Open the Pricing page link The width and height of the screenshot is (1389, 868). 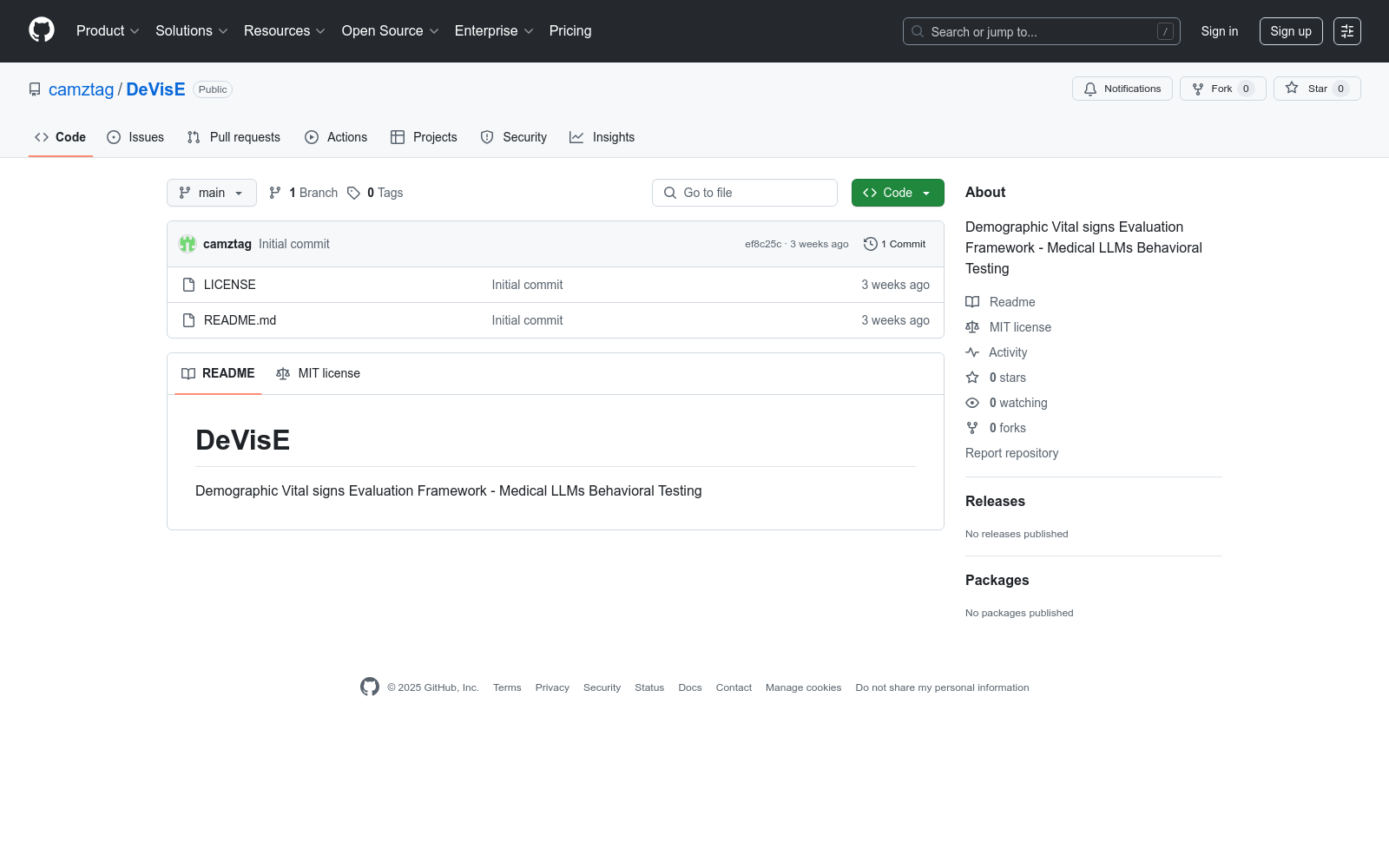570,31
